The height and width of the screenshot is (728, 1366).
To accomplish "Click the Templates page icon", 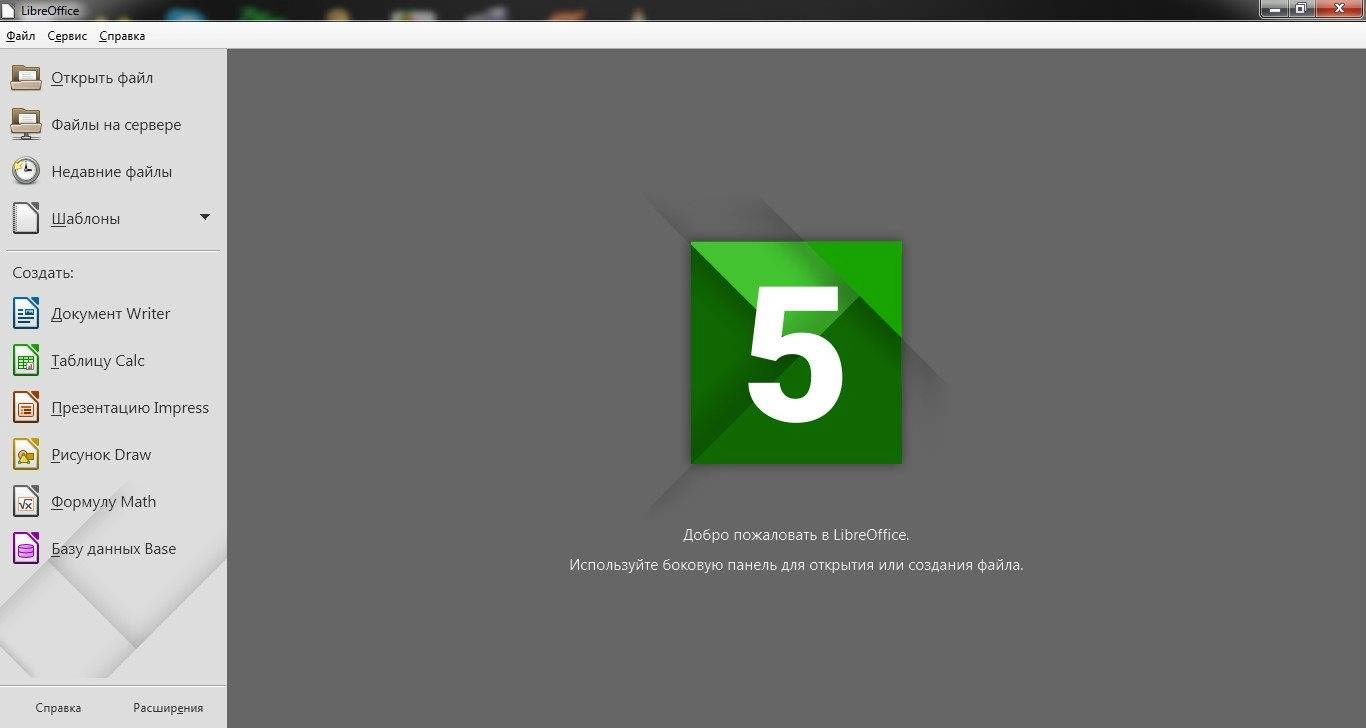I will point(26,218).
